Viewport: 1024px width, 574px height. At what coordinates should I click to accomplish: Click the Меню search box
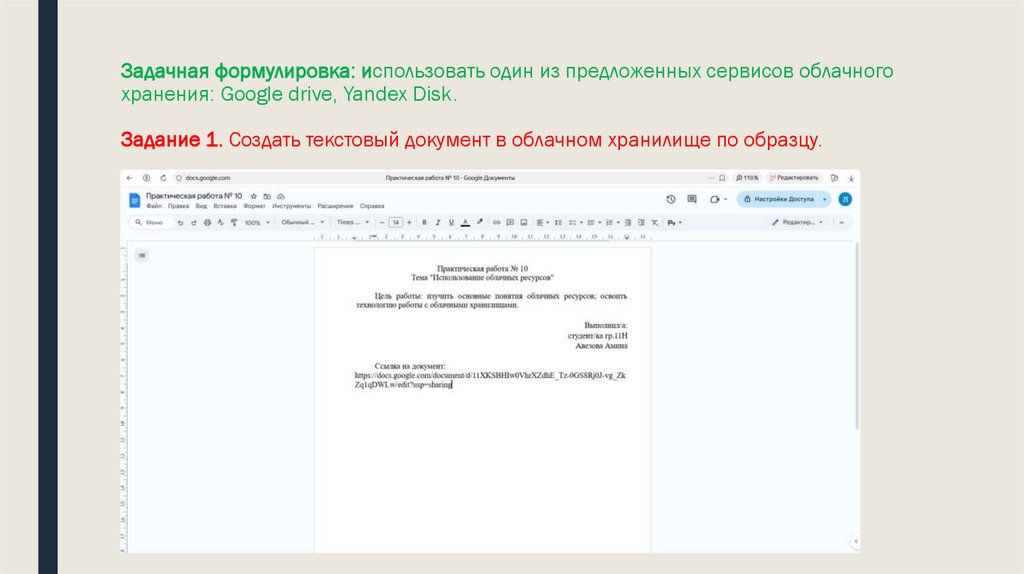click(151, 223)
